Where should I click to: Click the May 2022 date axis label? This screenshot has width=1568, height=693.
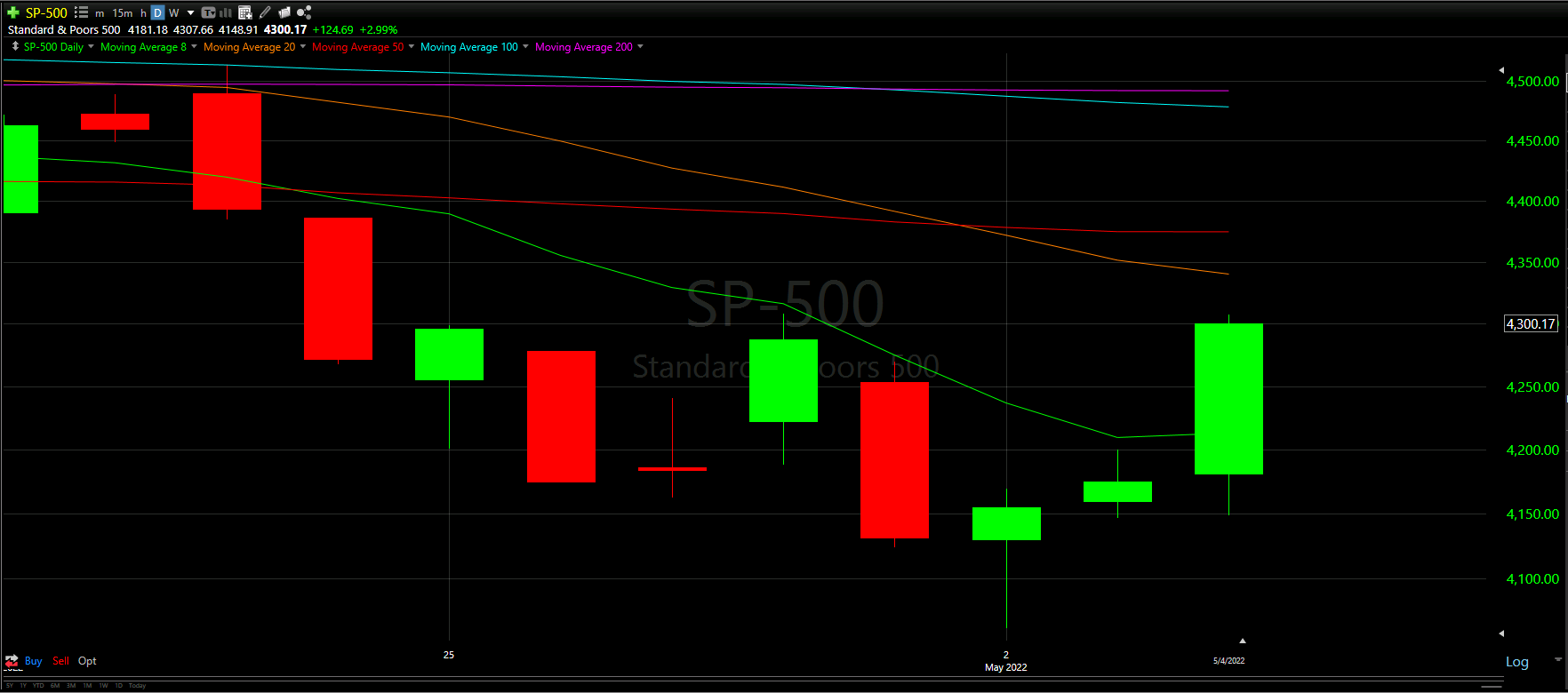coord(1005,667)
